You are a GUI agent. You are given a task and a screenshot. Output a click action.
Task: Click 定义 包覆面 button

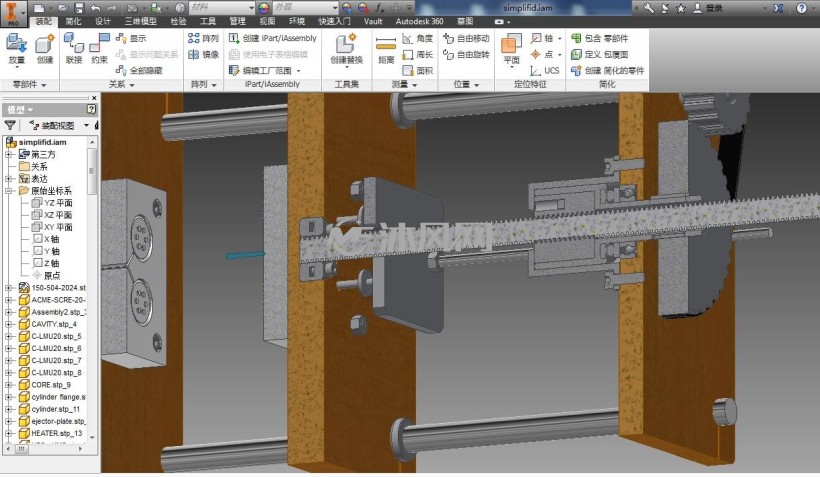click(x=599, y=54)
